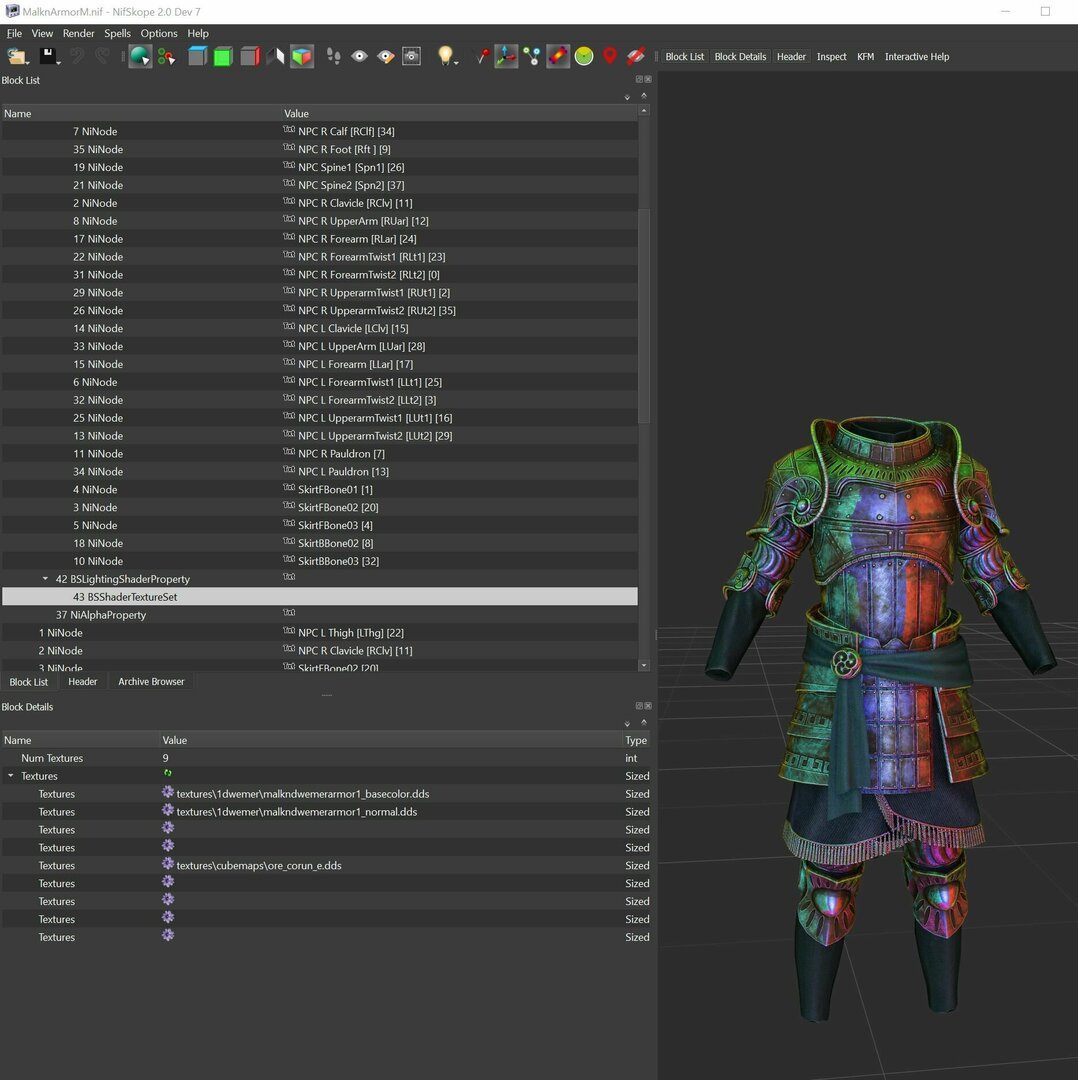1078x1080 pixels.
Task: Click the Save User View eye-pencil icon
Action: point(386,56)
